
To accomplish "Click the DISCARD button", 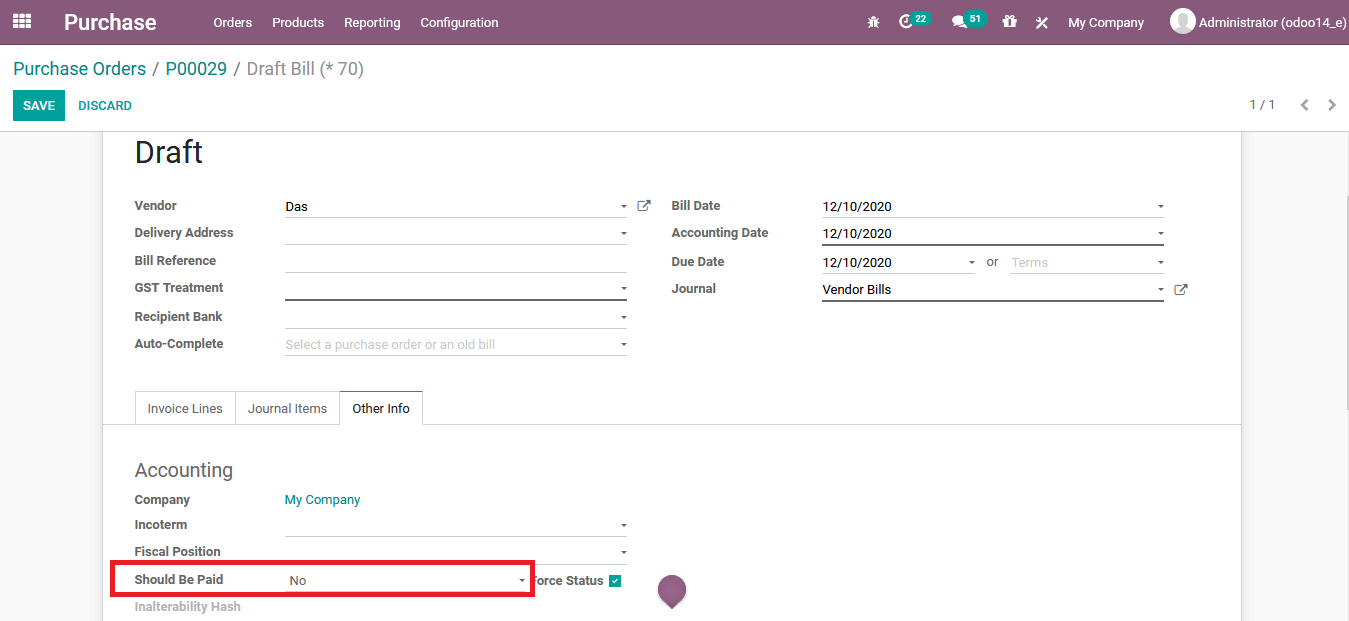I will click(x=105, y=105).
